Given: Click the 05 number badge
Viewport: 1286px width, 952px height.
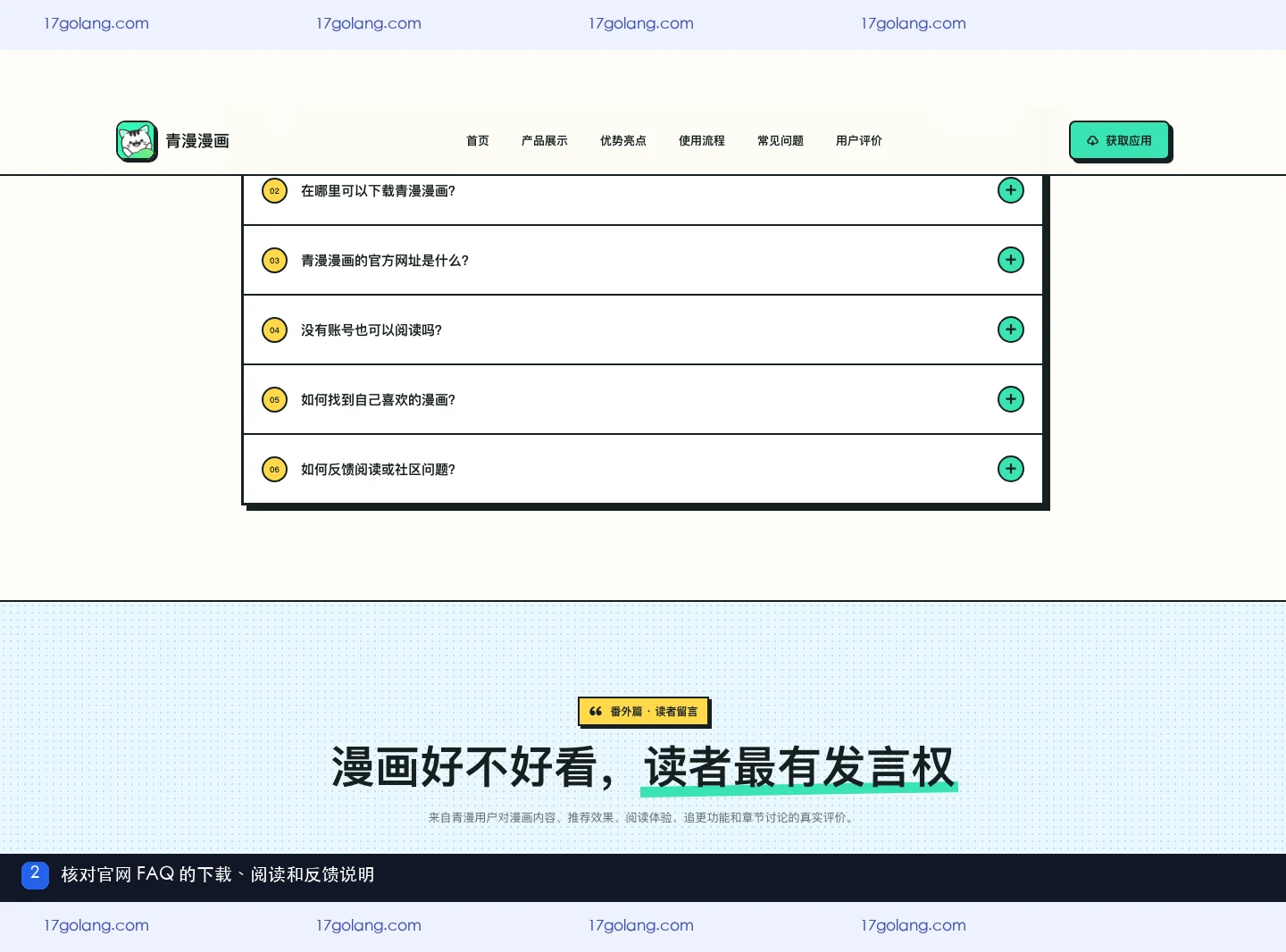Looking at the screenshot, I should (x=274, y=399).
